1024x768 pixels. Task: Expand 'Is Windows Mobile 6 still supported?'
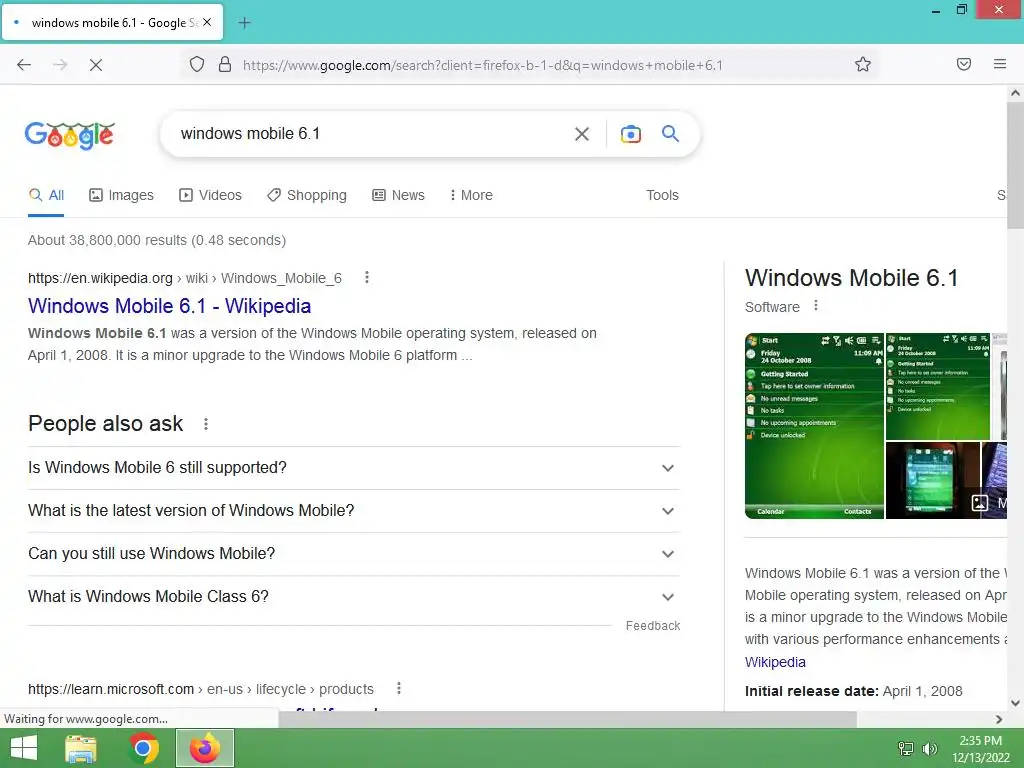[353, 468]
